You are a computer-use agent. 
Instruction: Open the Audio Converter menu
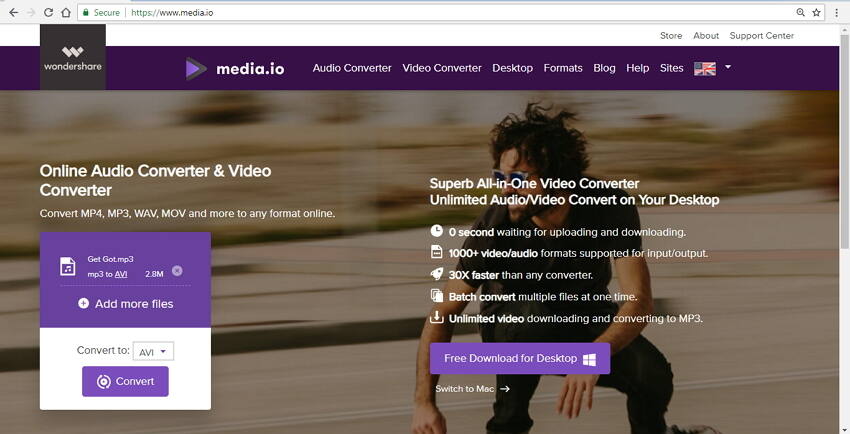[x=352, y=68]
